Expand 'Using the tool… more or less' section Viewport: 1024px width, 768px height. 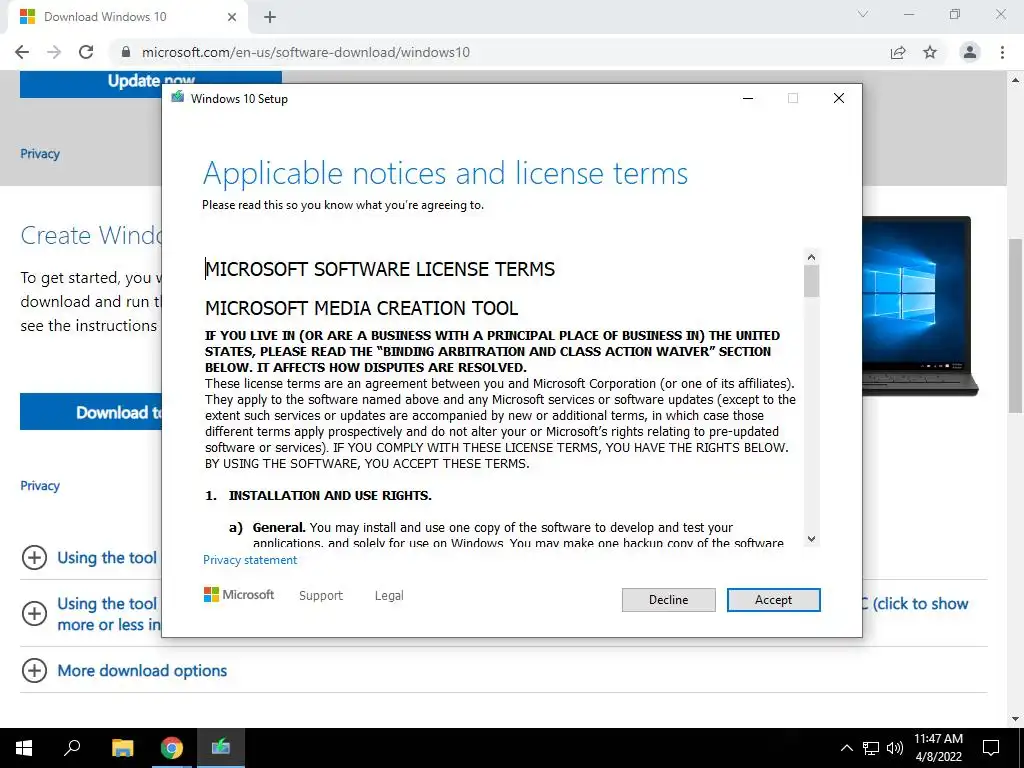(91, 614)
